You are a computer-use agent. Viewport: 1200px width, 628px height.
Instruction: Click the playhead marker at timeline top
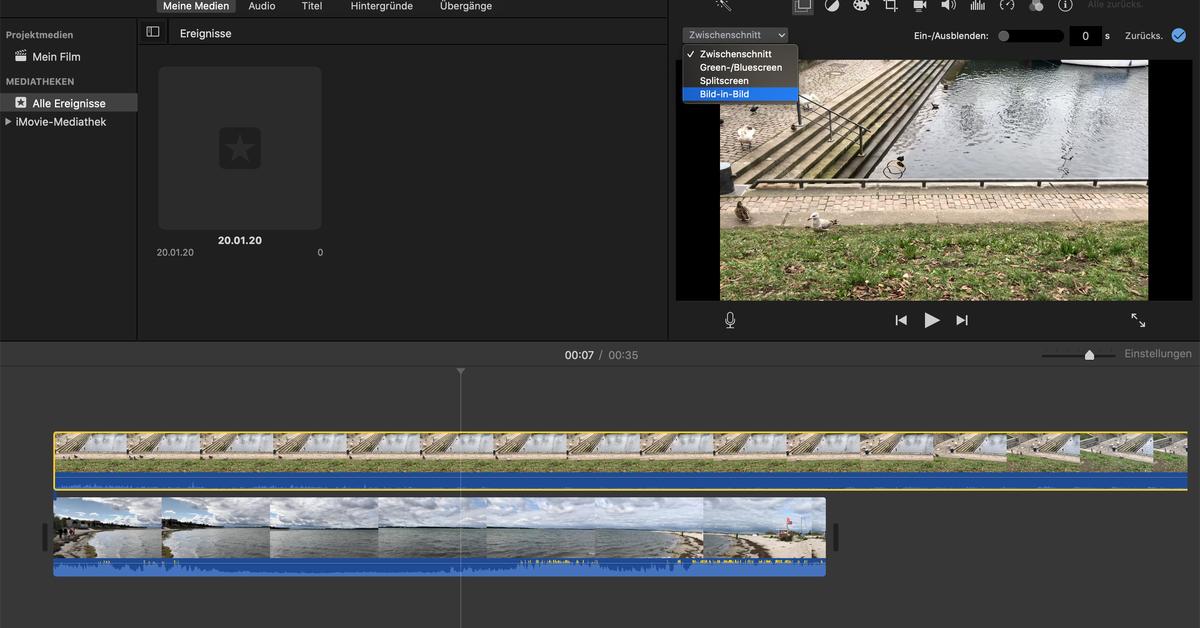click(461, 372)
